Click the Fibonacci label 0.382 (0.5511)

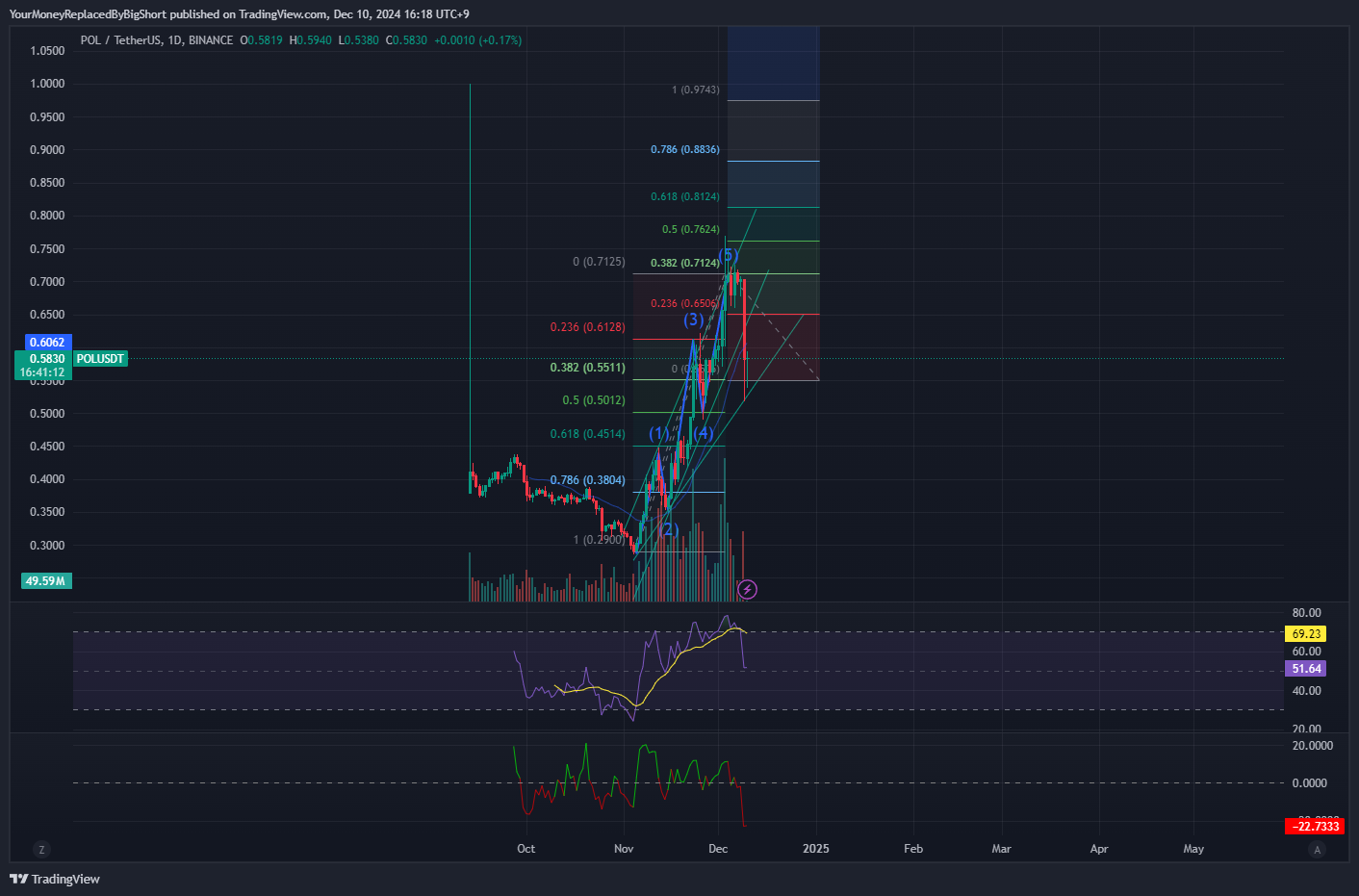tap(587, 368)
